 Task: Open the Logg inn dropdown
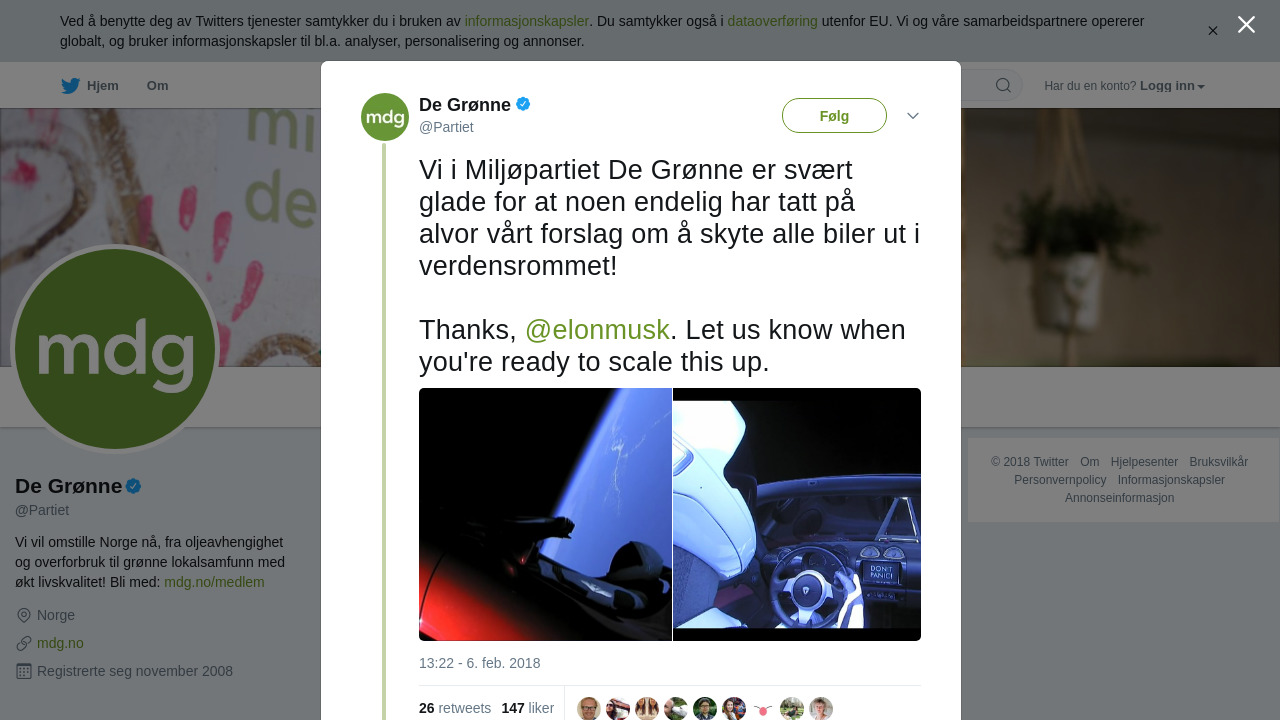1172,86
